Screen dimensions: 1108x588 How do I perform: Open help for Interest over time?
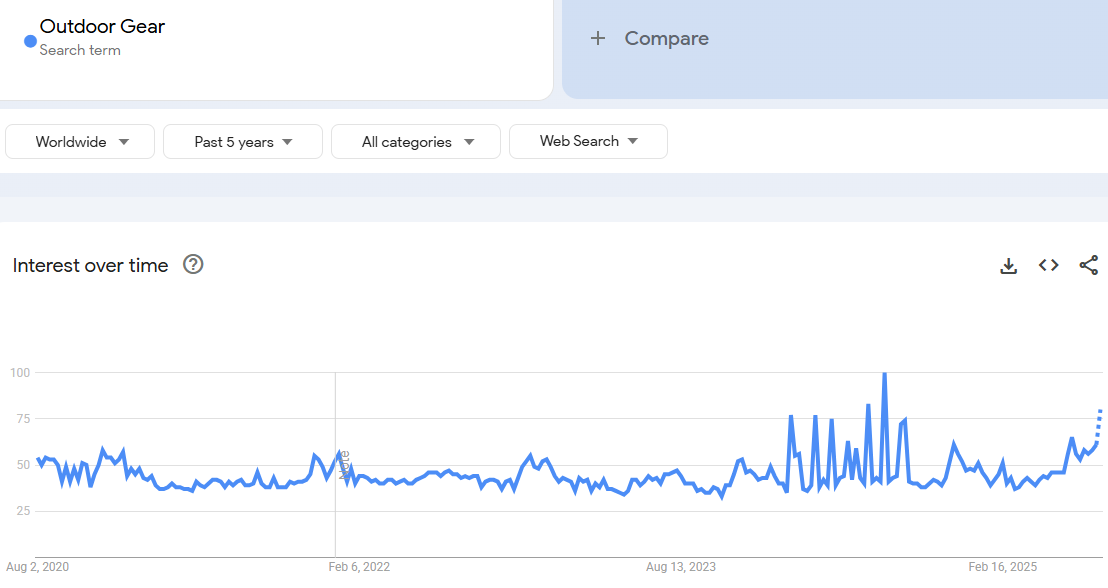(x=193, y=265)
